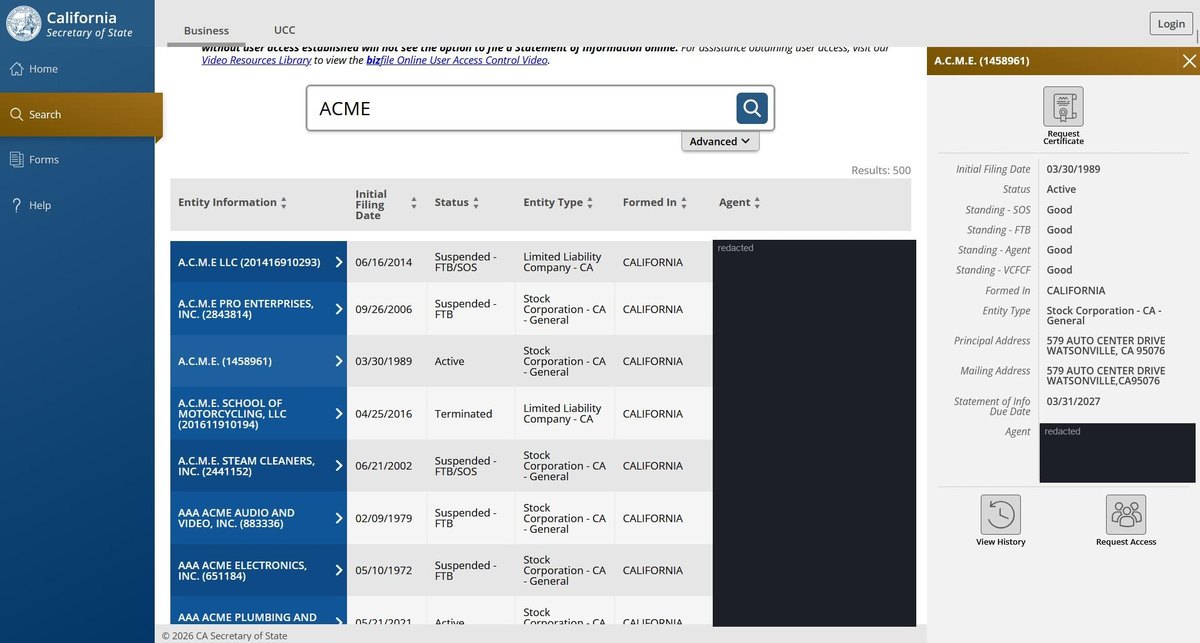Viewport: 1200px width, 643px height.
Task: Expand A.C.M.E. SCHOOL OF MOTORCYCLING row chevron
Action: pyautogui.click(x=338, y=413)
